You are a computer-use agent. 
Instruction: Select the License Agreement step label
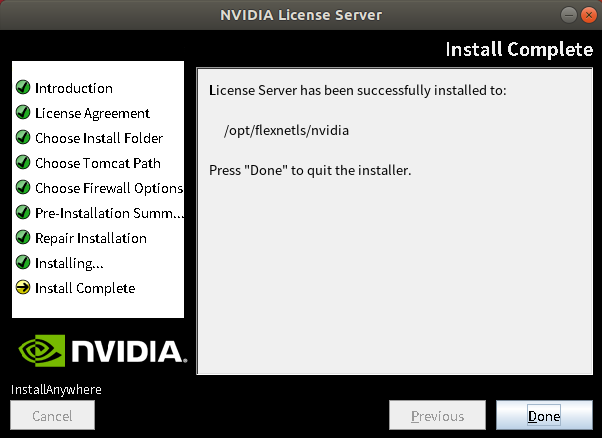tap(92, 113)
